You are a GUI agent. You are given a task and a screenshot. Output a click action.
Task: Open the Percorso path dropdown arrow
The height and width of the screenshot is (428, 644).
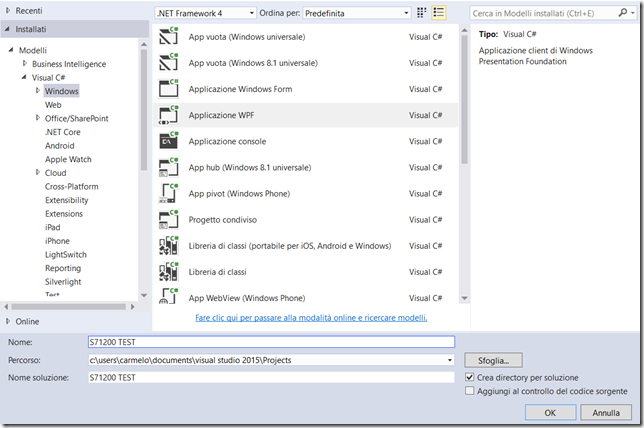tap(450, 360)
